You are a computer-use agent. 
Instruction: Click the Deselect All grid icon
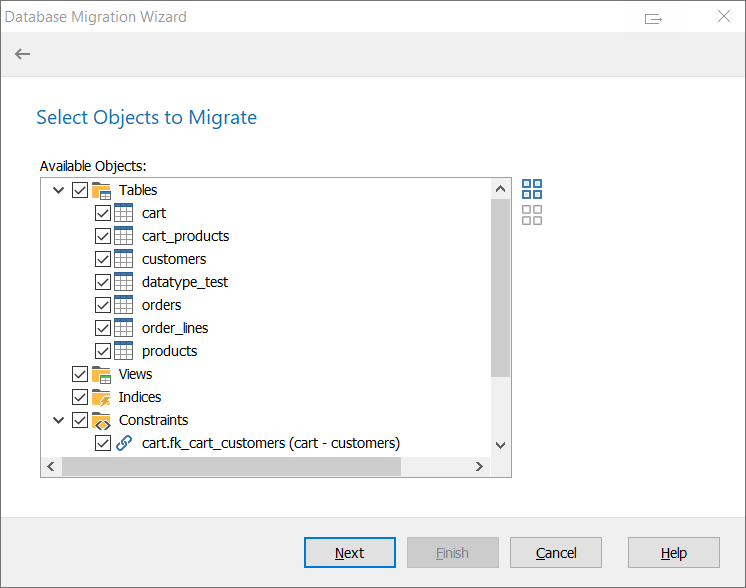click(x=532, y=215)
